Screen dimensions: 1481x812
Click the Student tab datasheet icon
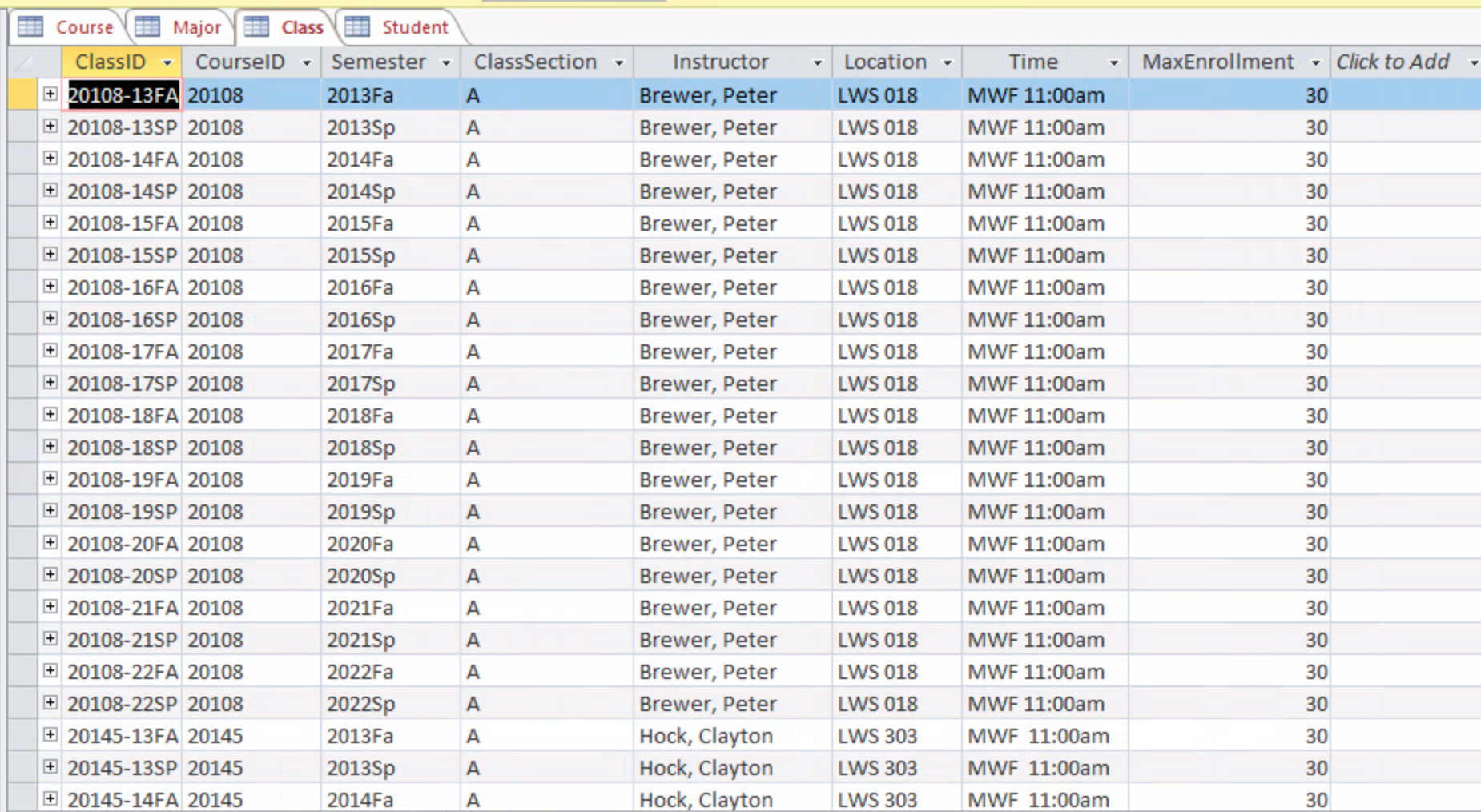[357, 26]
